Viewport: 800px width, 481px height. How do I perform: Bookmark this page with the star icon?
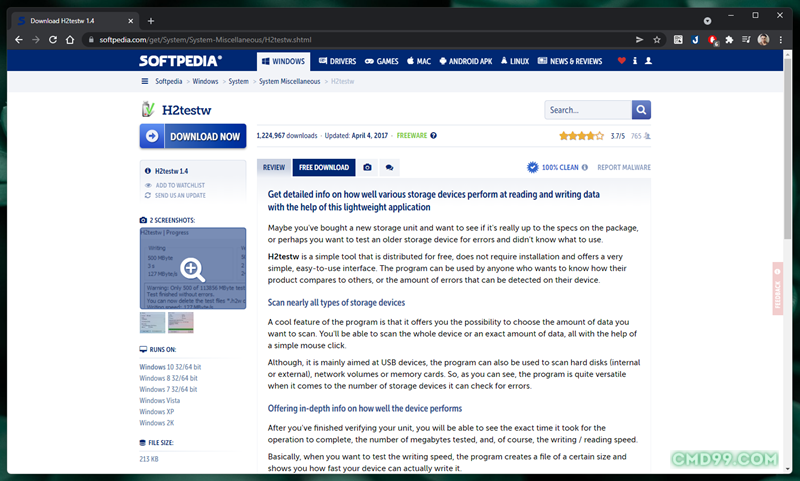(657, 40)
